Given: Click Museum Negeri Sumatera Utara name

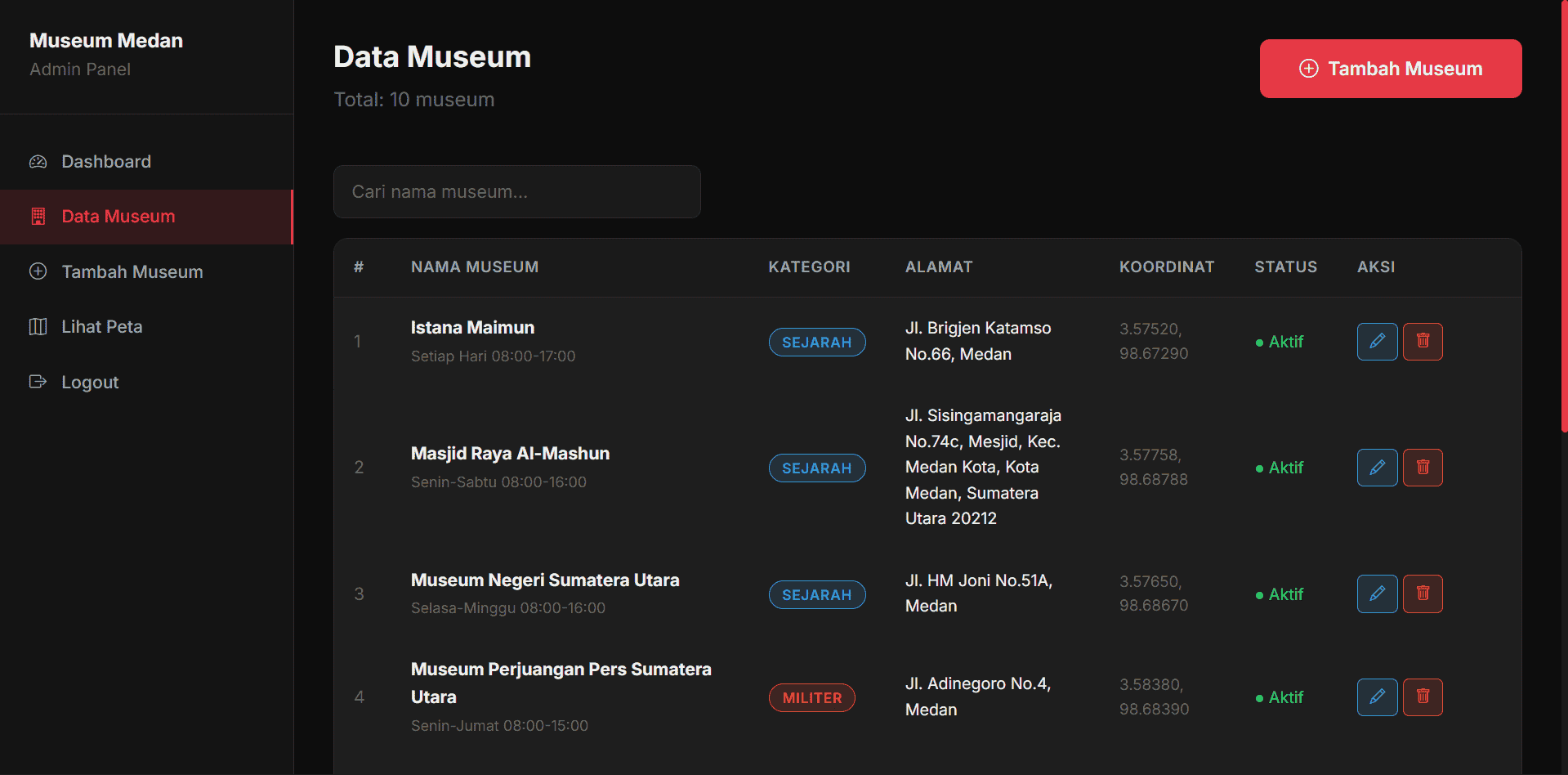Looking at the screenshot, I should click(545, 580).
